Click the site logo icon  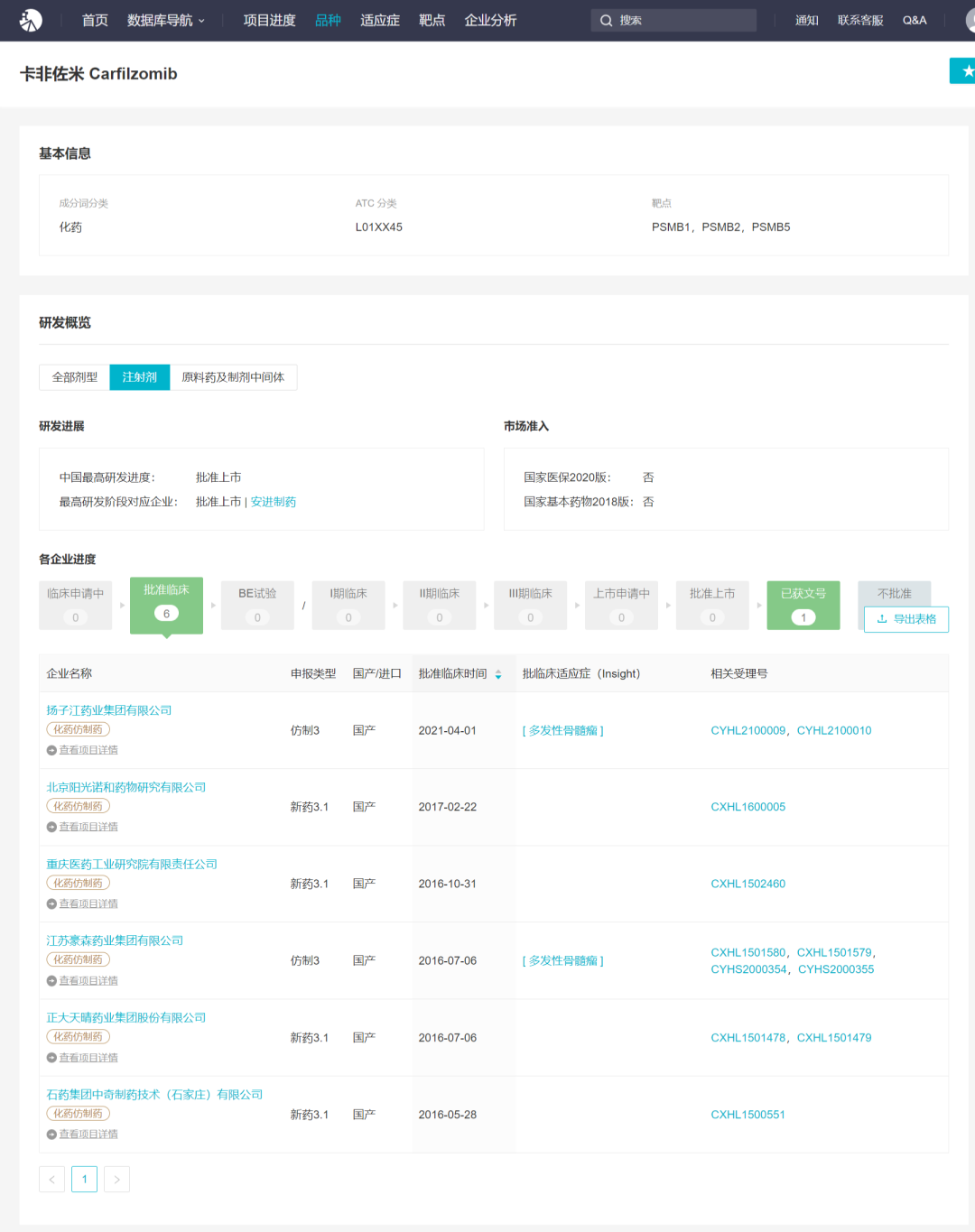point(31,20)
